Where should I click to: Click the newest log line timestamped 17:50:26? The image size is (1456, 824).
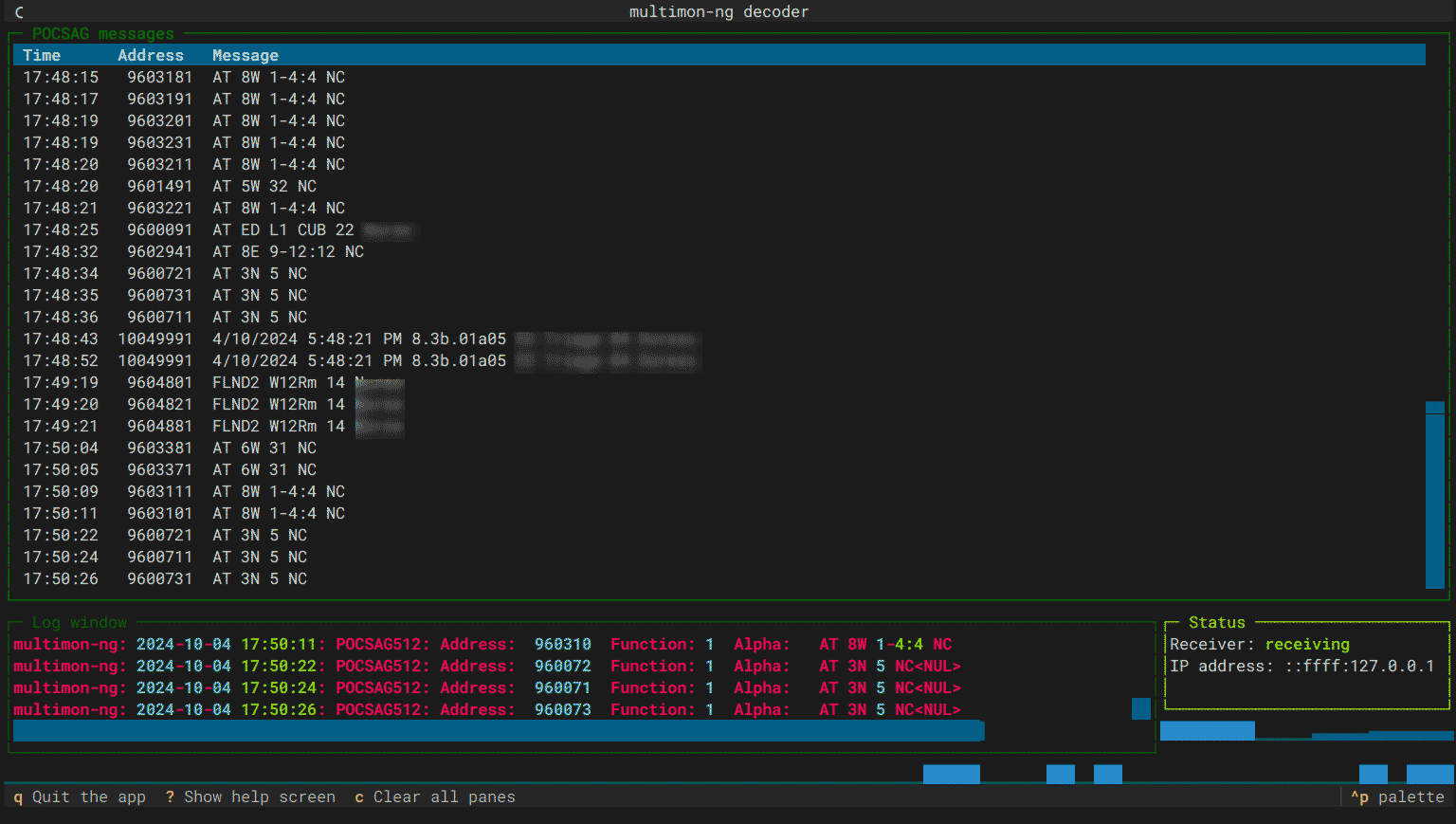tap(474, 709)
